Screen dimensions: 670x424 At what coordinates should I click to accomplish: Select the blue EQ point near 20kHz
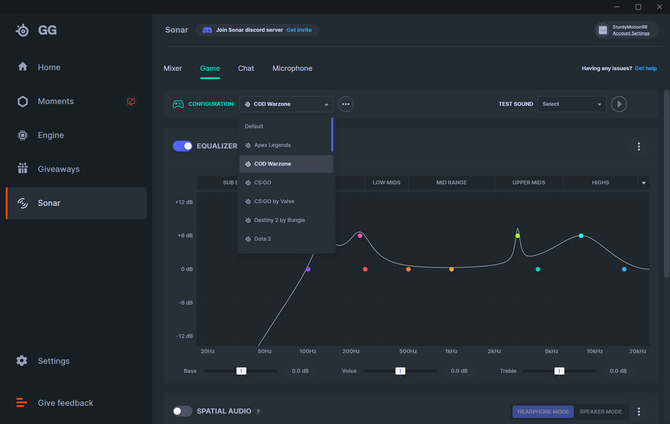click(x=624, y=269)
